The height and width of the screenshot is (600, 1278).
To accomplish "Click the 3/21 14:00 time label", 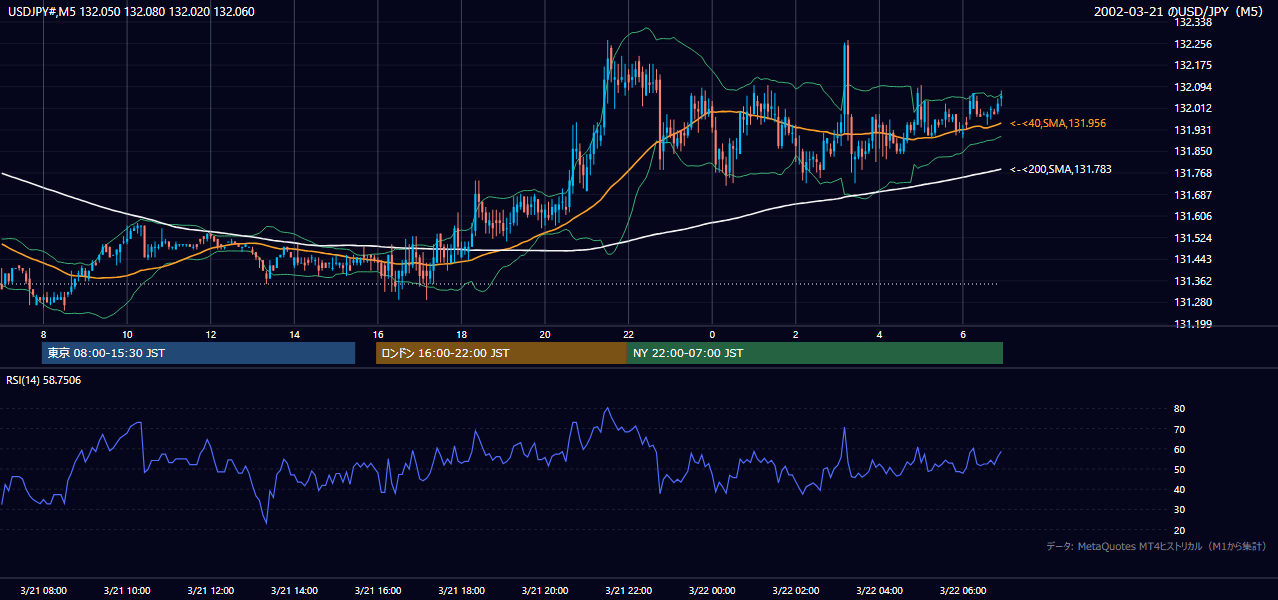I will click(x=294, y=590).
